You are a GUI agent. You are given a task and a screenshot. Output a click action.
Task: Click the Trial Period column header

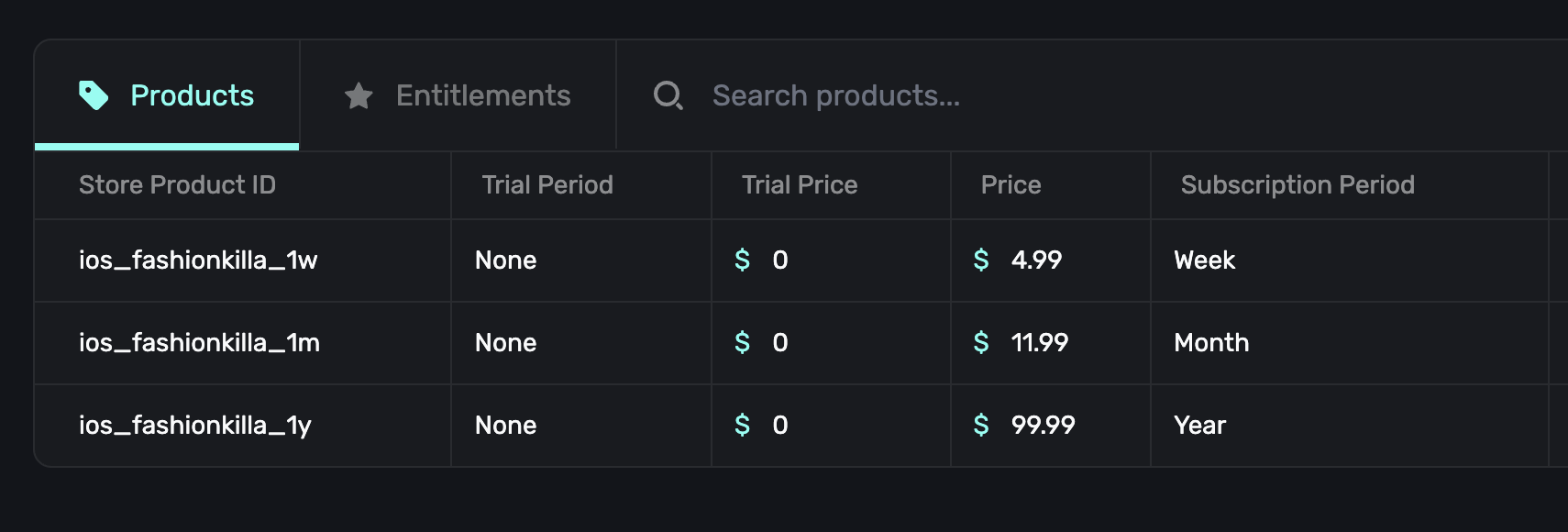pos(547,184)
